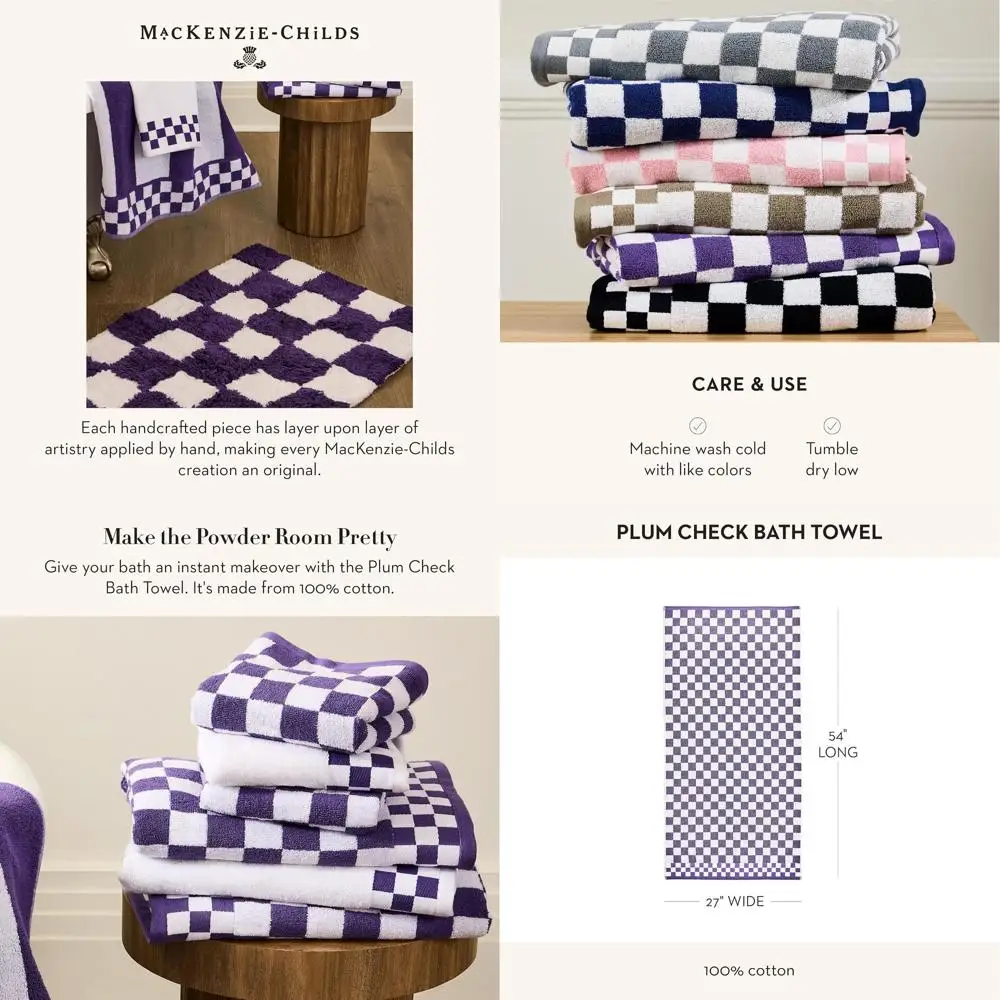Click the Make the Powder Room Pretty heading

pos(249,536)
